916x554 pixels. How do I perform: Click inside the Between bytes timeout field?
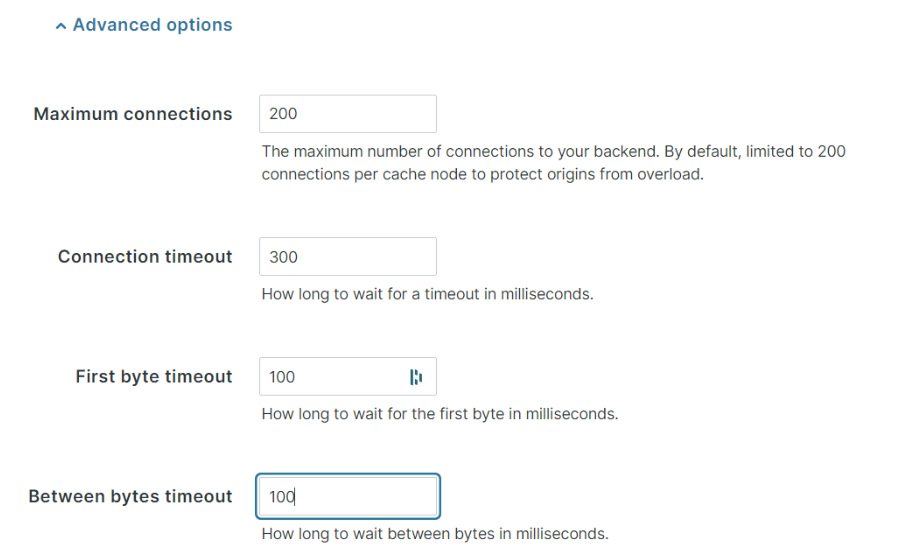(x=348, y=496)
